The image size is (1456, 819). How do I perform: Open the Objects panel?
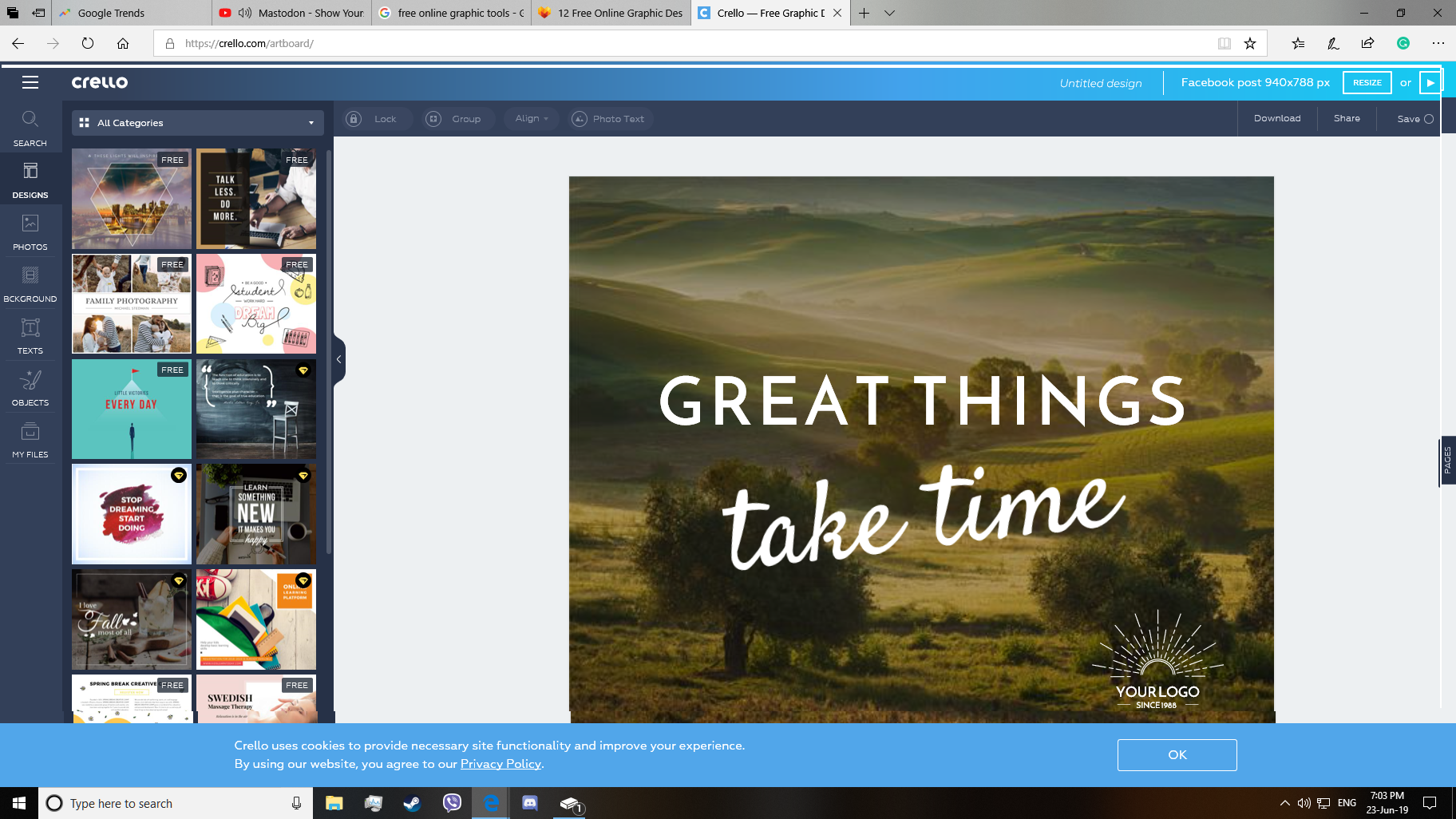[30, 387]
